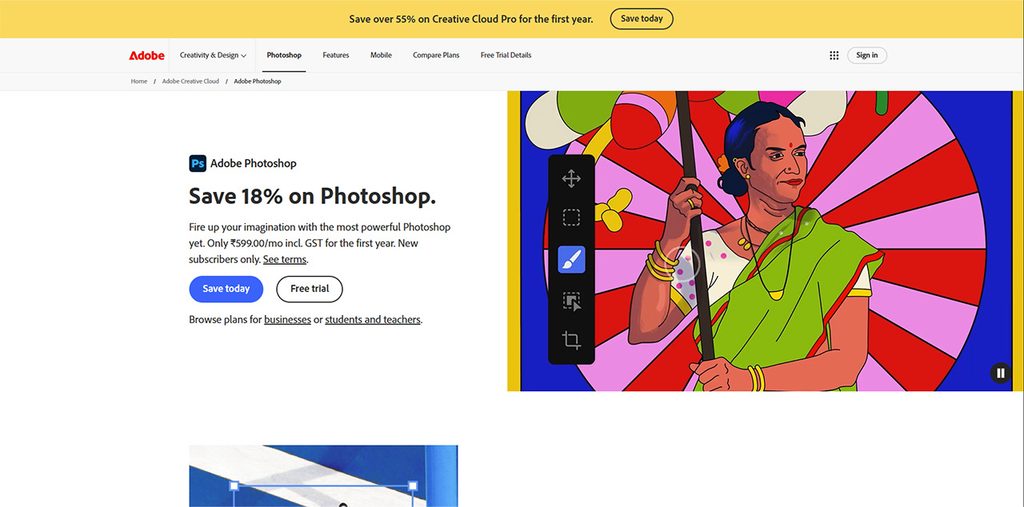The image size is (1024, 507).
Task: Select the rectangular Marquee tool icon
Action: tap(571, 218)
